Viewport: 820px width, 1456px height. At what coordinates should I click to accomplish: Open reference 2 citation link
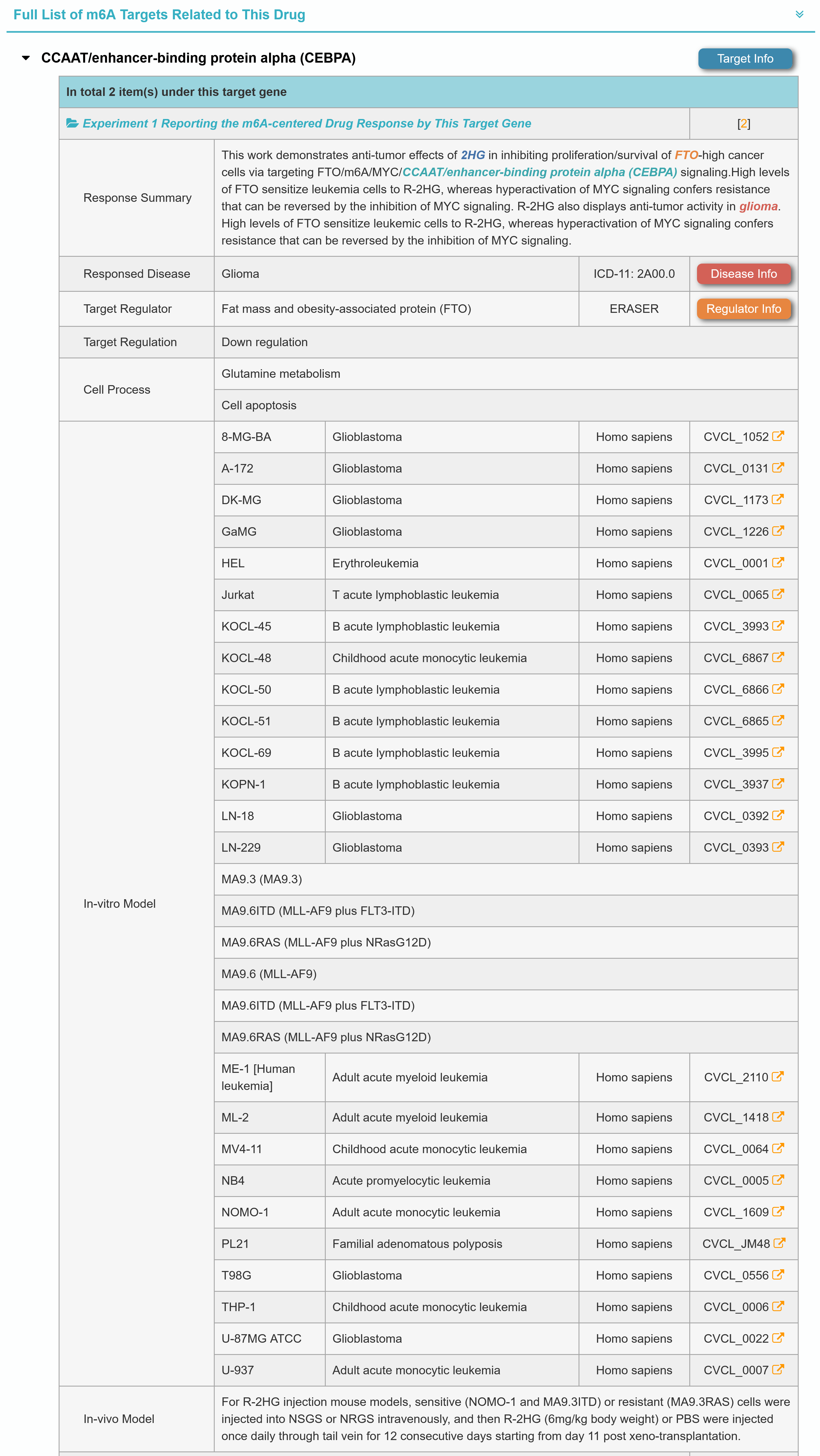click(744, 124)
